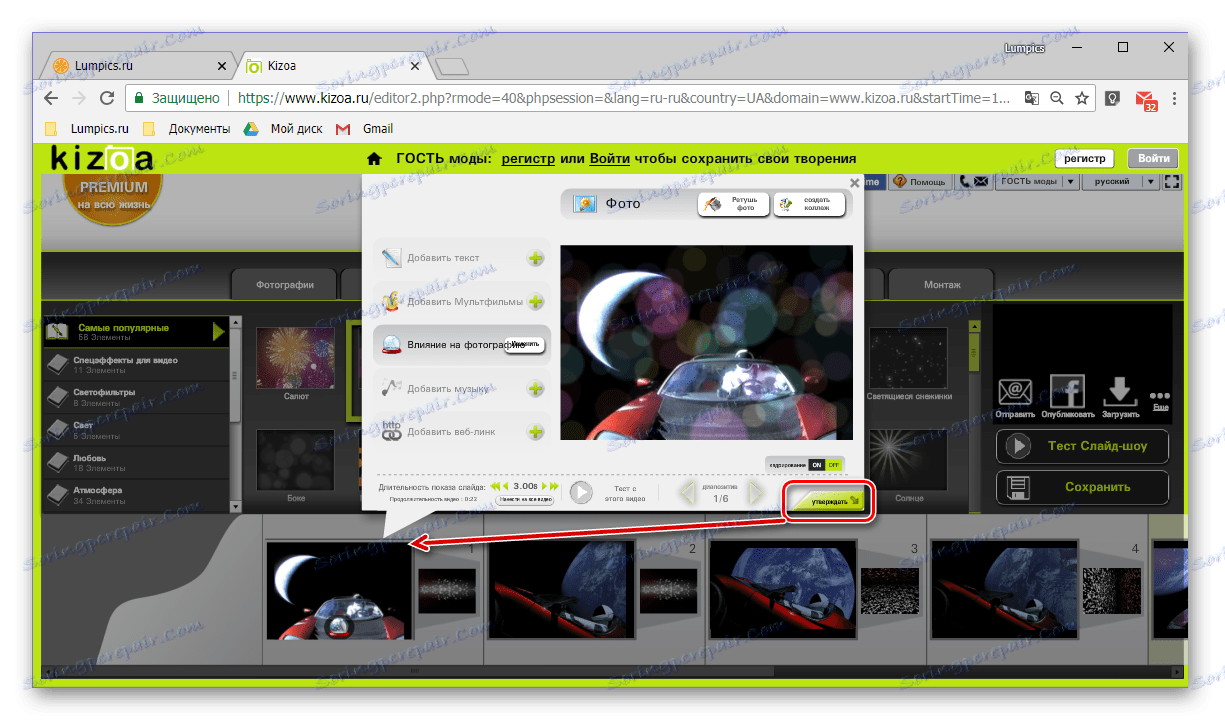Image resolution: width=1225 pixels, height=720 pixels.
Task: Open the Любовь effects category
Action: pos(136,463)
